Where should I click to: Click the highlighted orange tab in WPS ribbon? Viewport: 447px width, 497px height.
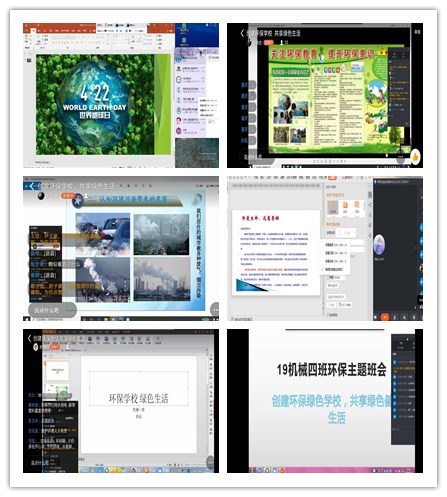tap(332, 178)
